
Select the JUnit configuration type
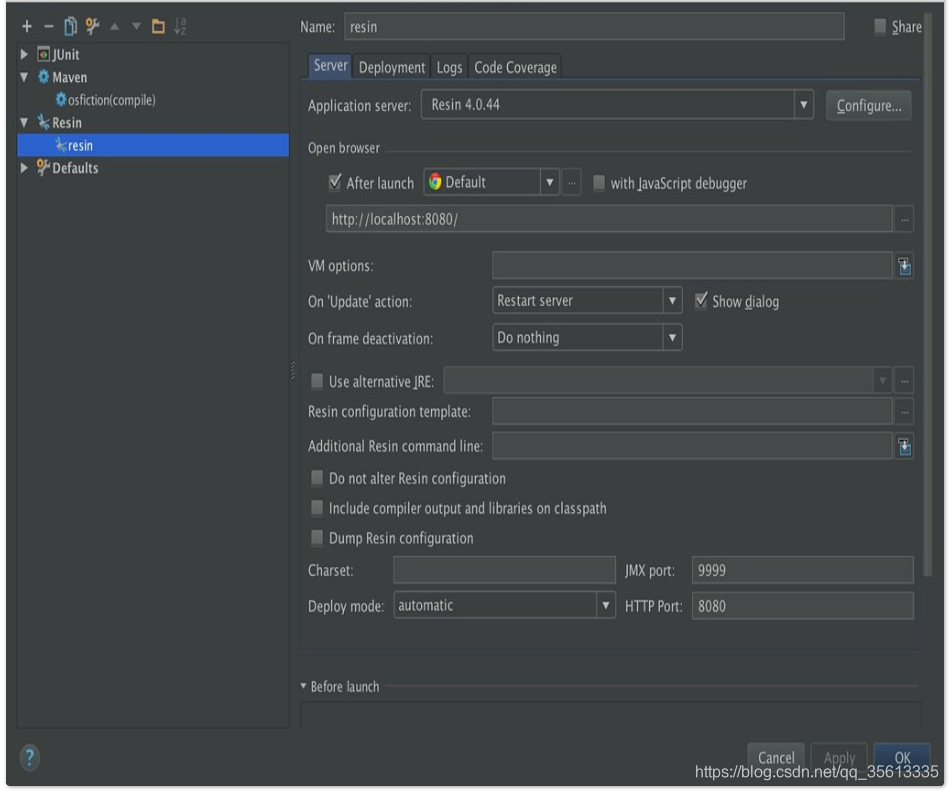pyautogui.click(x=58, y=54)
